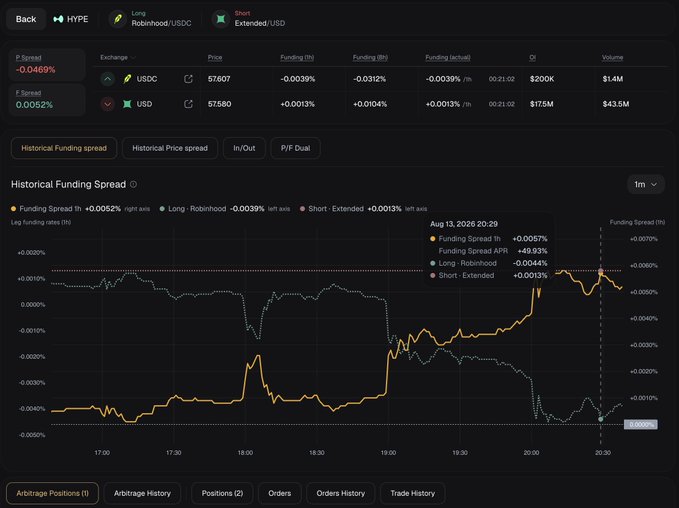
Task: Open Short Extended/USD market selector
Action: click(x=249, y=19)
